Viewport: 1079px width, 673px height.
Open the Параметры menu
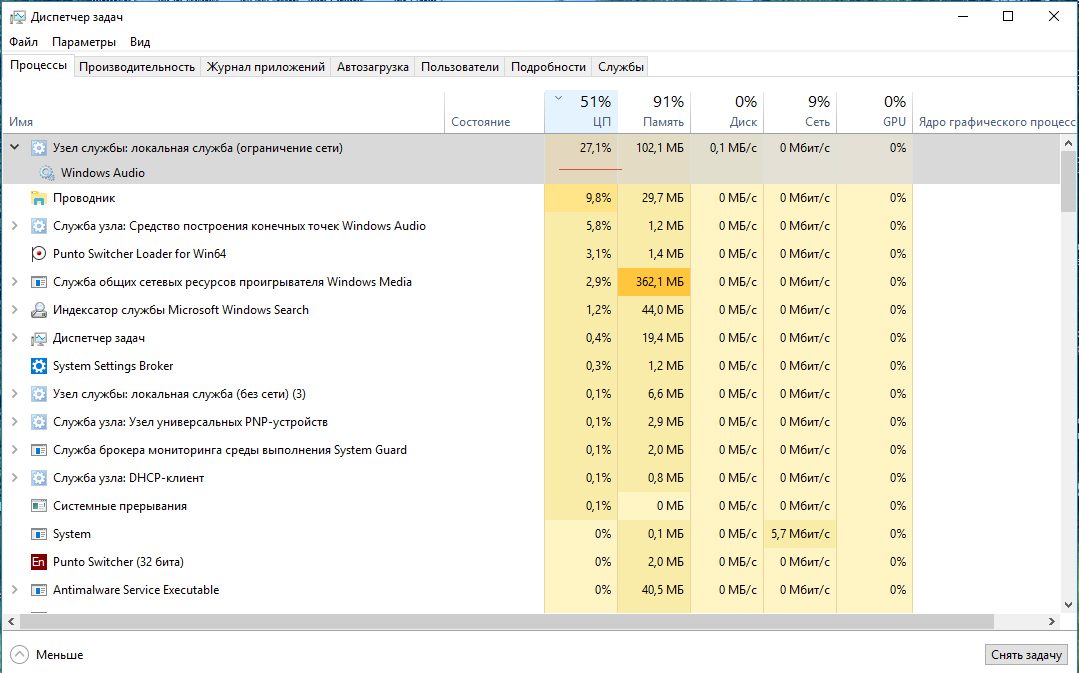point(84,42)
